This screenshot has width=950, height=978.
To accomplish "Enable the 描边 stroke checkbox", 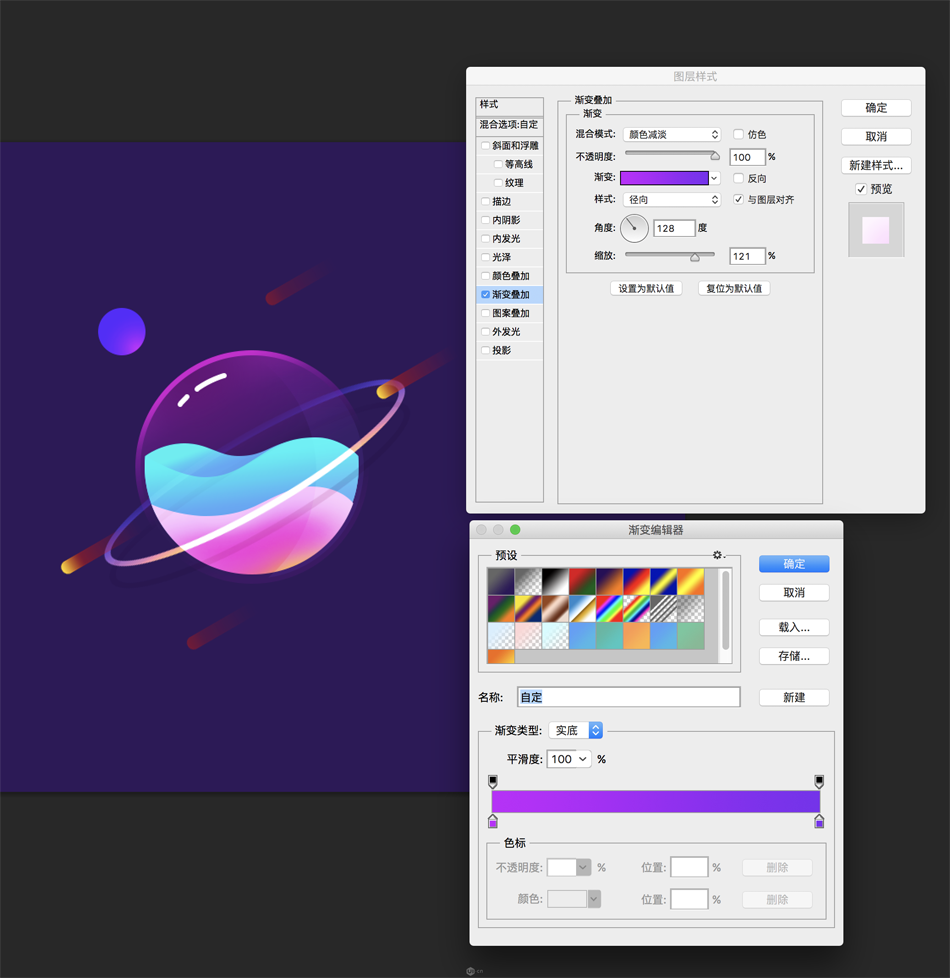I will click(485, 201).
